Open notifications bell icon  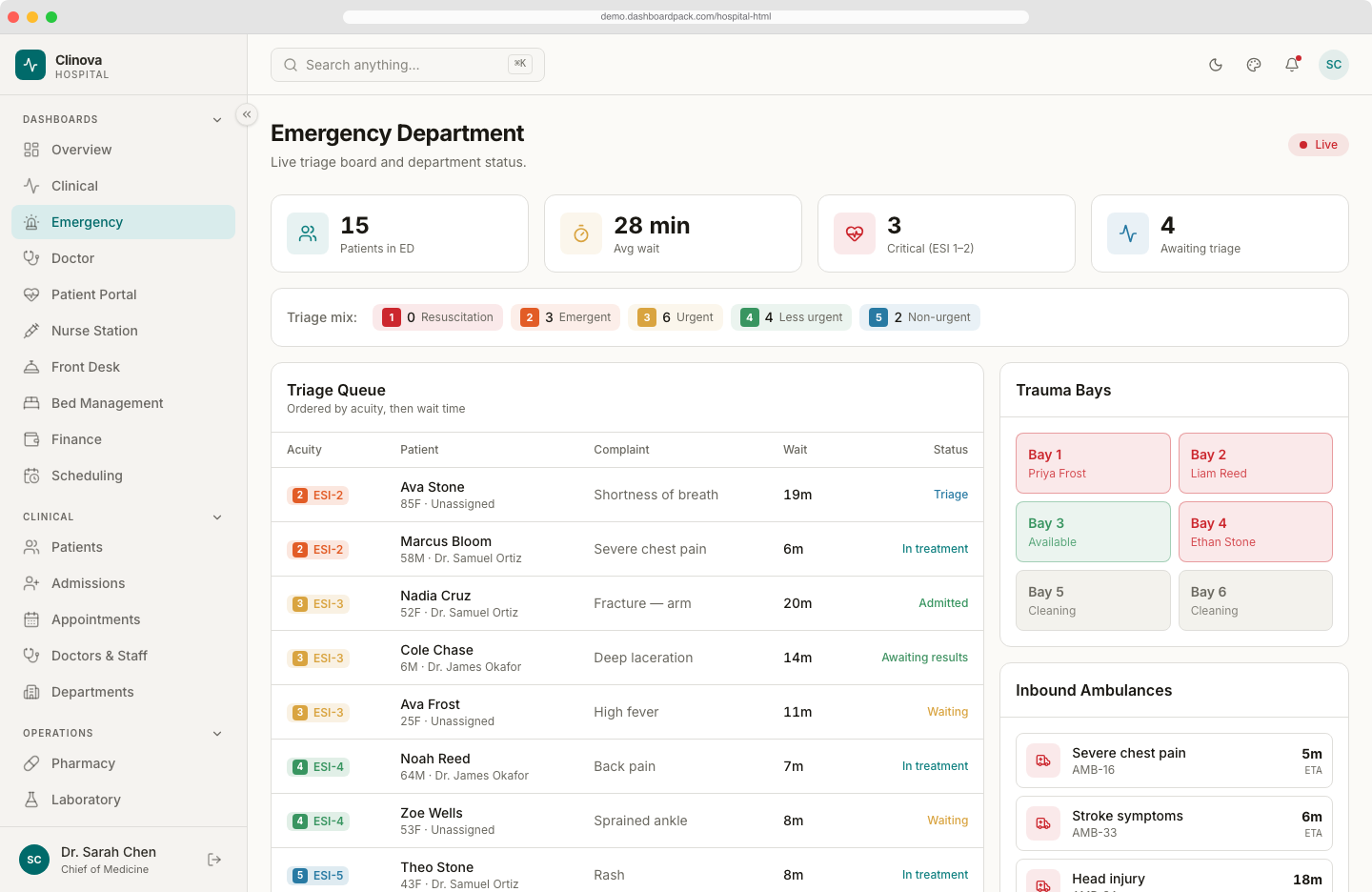(1292, 65)
